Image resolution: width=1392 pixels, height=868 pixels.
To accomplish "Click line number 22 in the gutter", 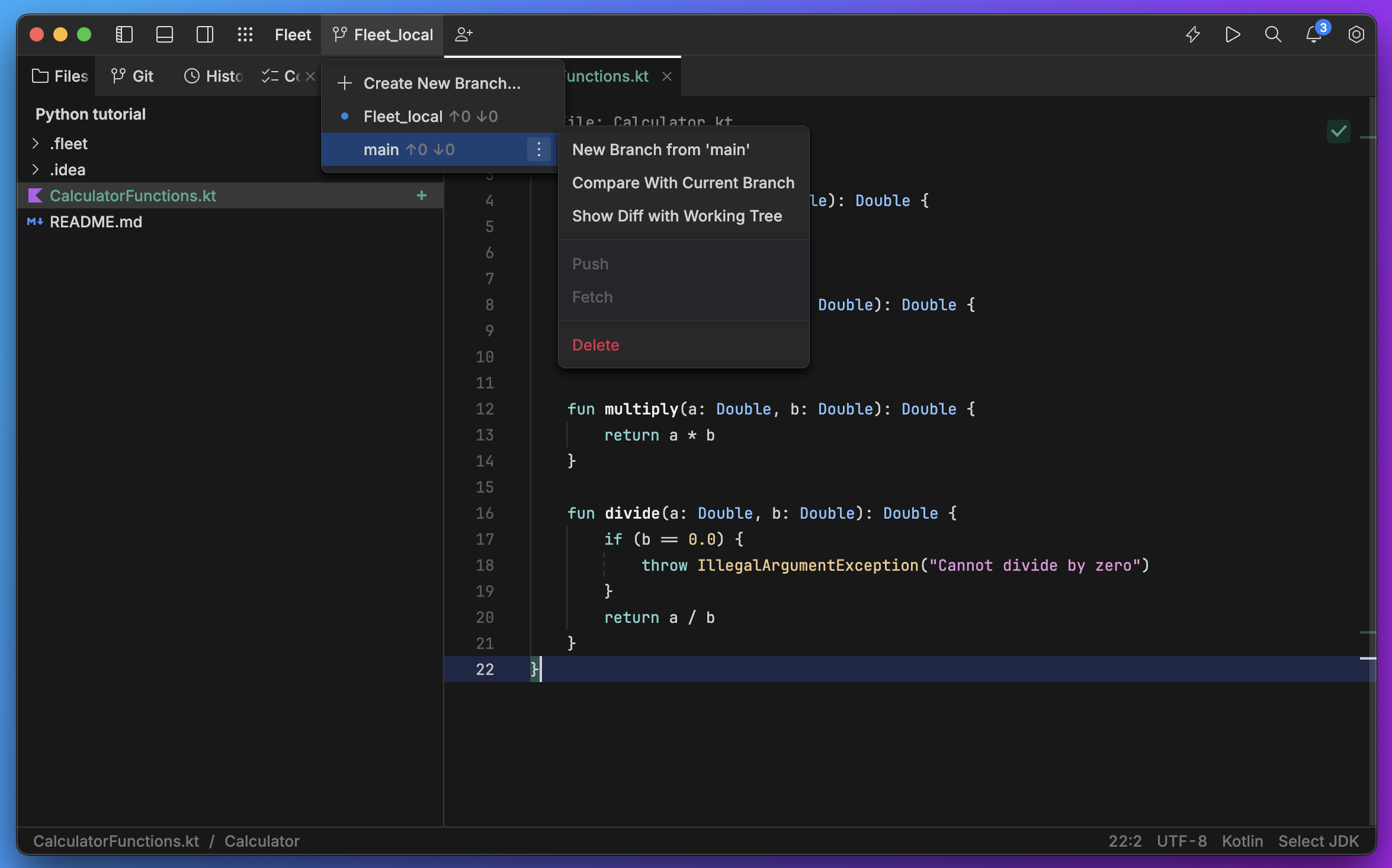I will coord(485,670).
